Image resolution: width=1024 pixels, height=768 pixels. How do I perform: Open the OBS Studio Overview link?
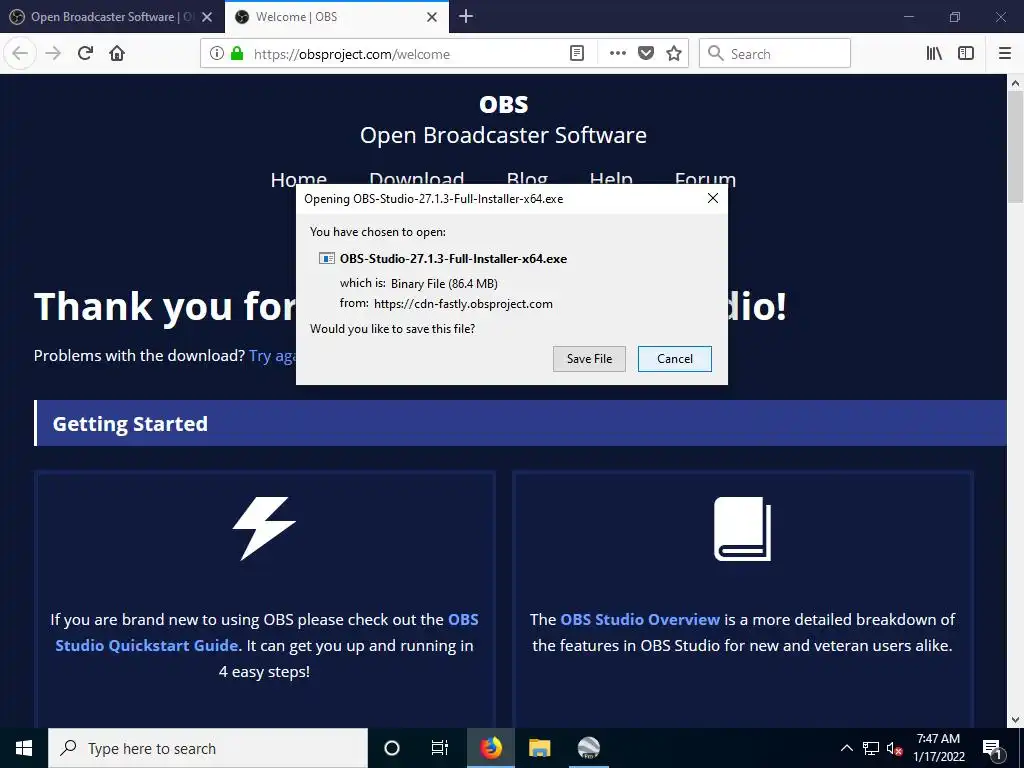(640, 619)
